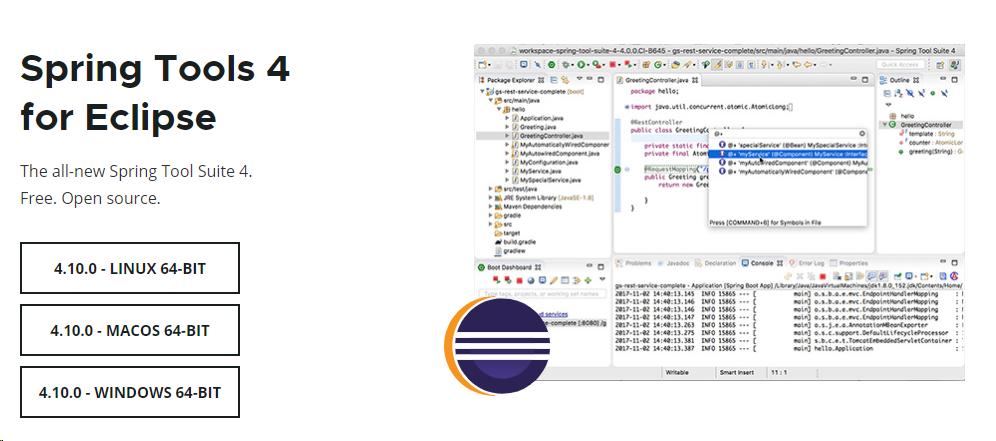Screen dimensions: 996x441
Task: Click Writable status bar entry
Action: point(676,372)
